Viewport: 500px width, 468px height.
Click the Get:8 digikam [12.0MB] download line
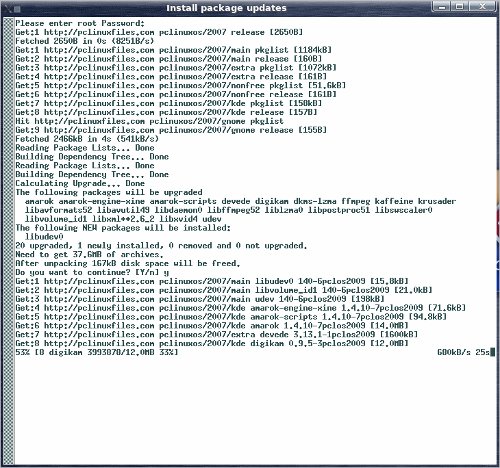pos(212,343)
